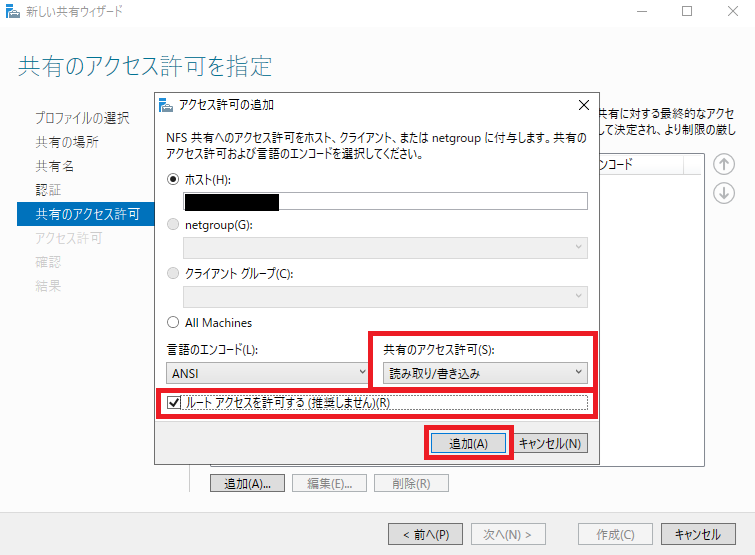Image resolution: width=755 pixels, height=555 pixels.
Task: Open the 言語のエンコード ANSI dropdown
Action: pos(265,373)
